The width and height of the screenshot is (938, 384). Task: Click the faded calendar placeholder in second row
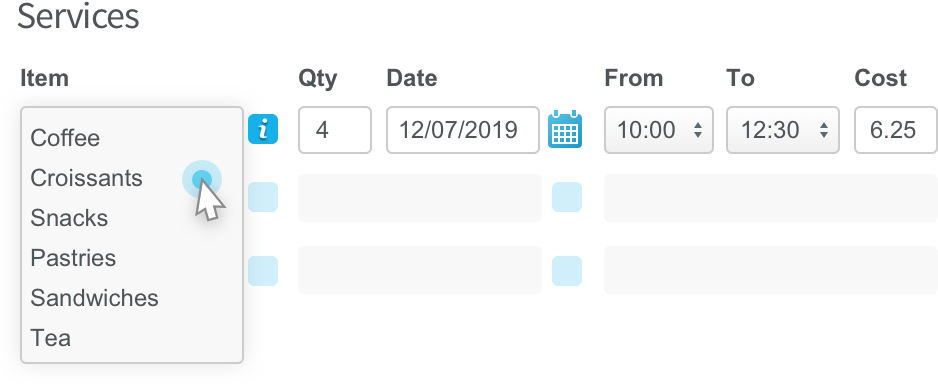coord(567,197)
